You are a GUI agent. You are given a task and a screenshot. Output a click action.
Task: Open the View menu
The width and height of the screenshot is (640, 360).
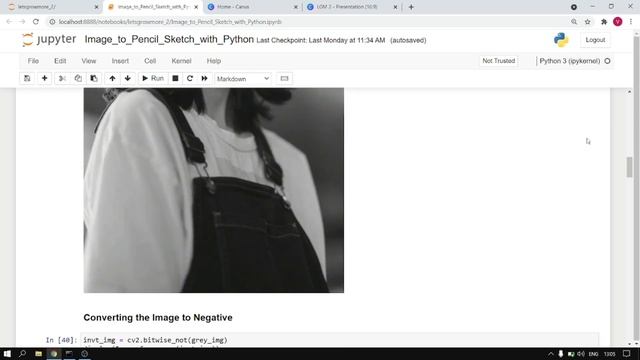click(89, 61)
